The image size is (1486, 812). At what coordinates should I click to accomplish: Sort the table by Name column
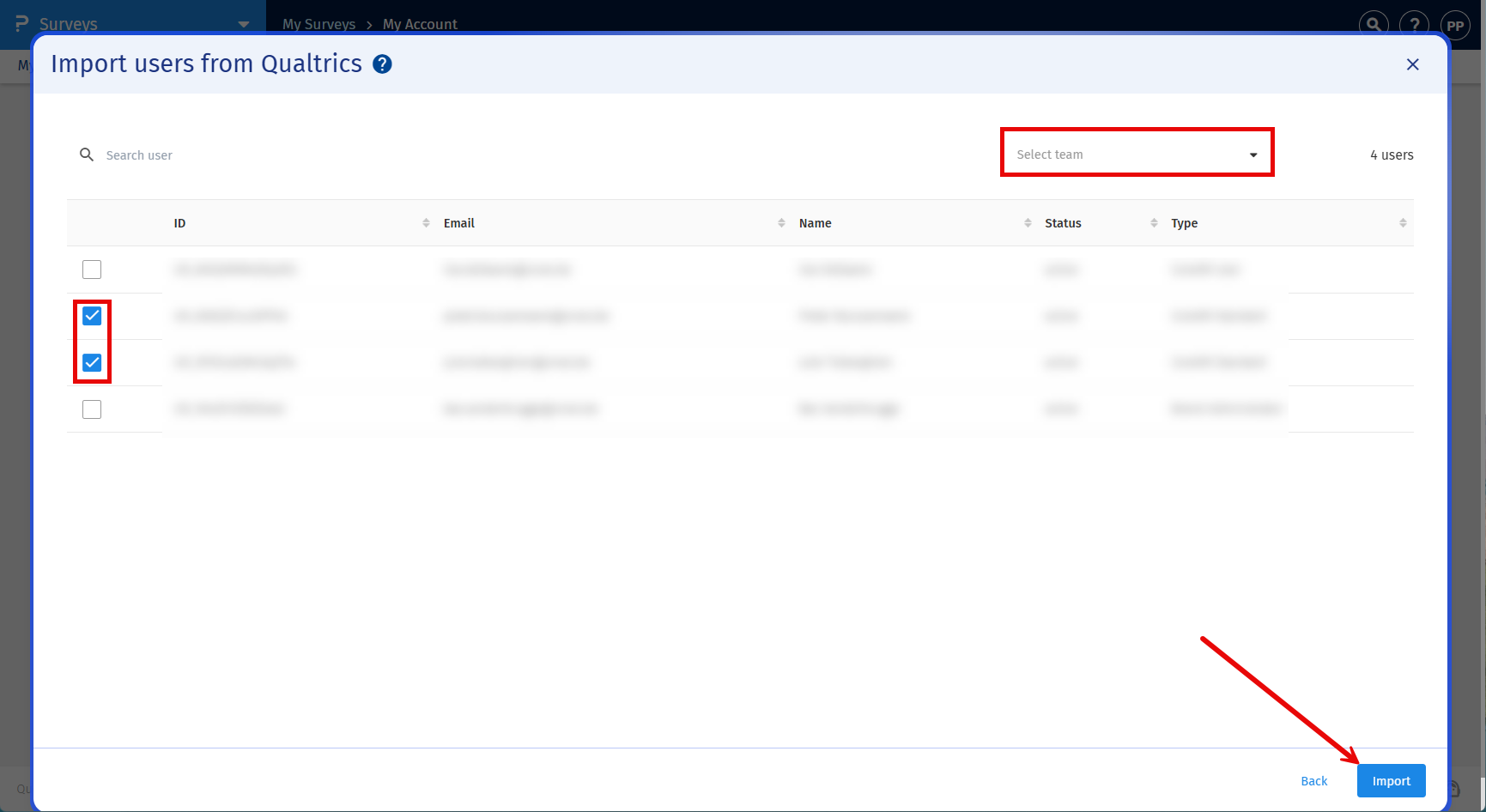(1028, 223)
